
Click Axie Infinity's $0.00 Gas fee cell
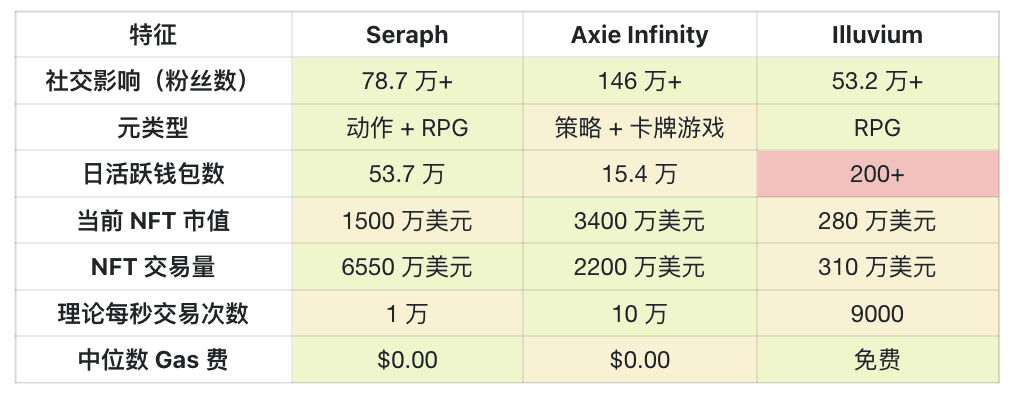[639, 360]
